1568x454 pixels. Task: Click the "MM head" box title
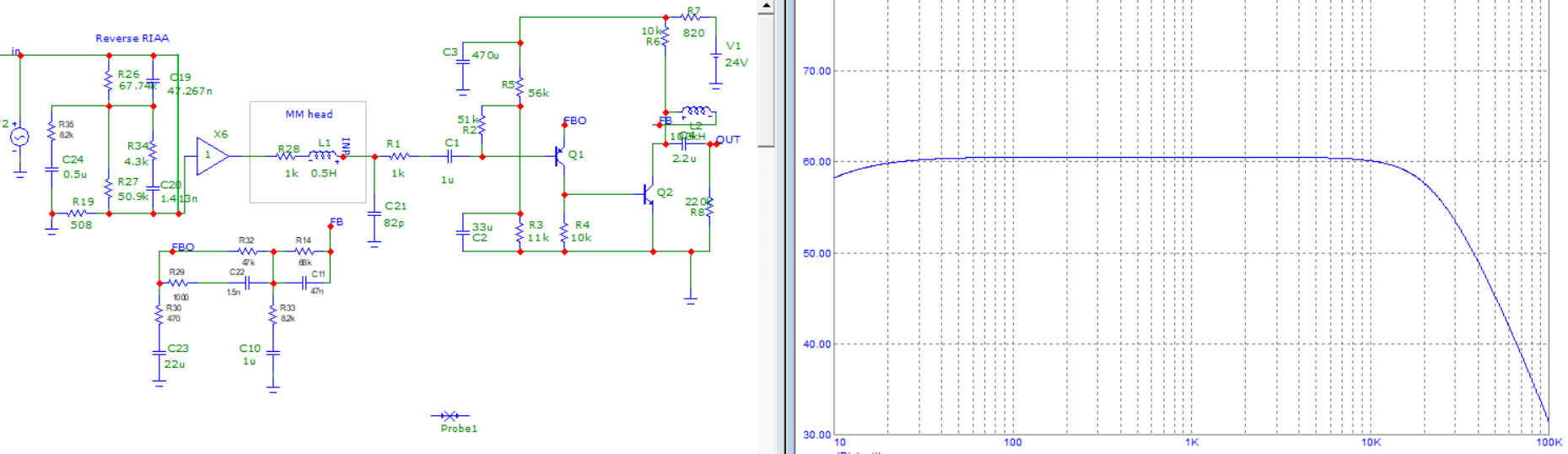pyautogui.click(x=309, y=114)
